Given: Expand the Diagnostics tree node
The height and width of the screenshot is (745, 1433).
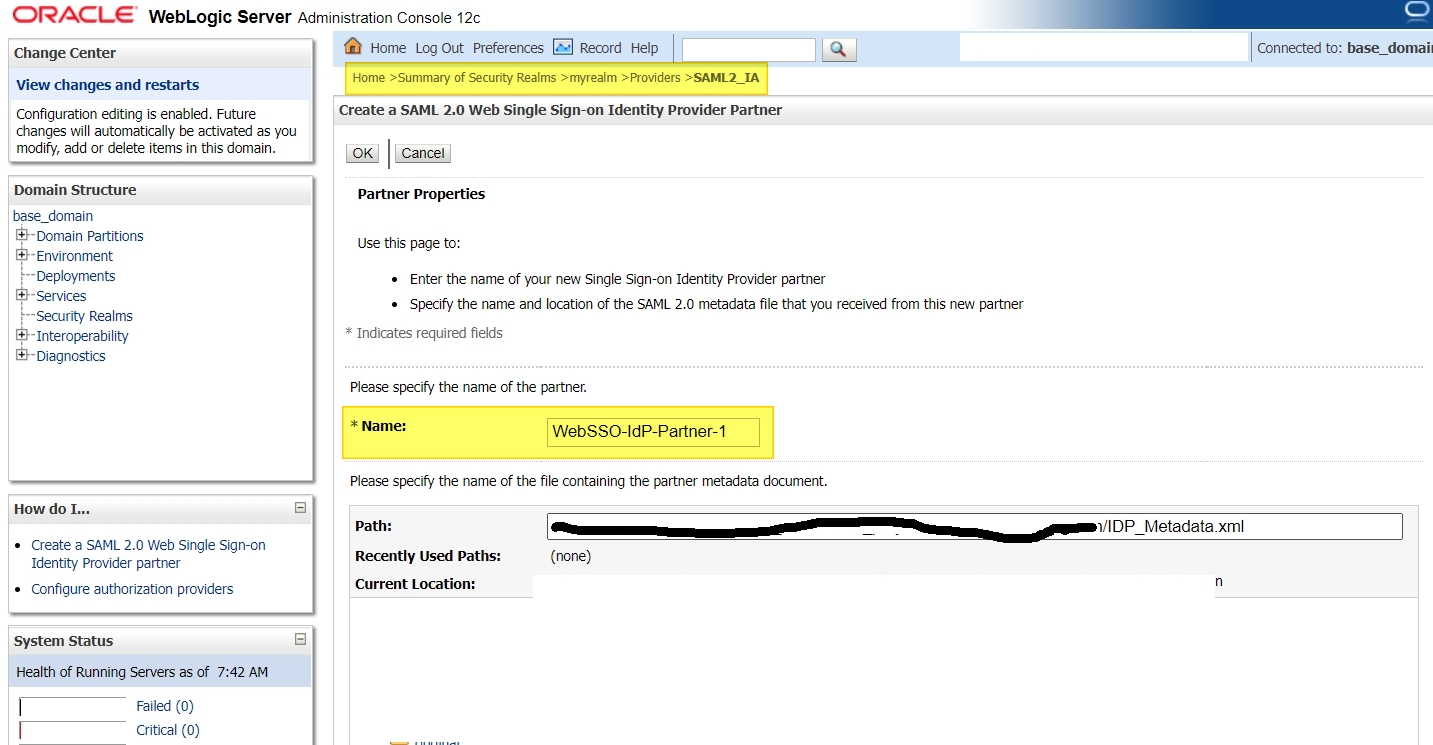Looking at the screenshot, I should click(x=22, y=355).
